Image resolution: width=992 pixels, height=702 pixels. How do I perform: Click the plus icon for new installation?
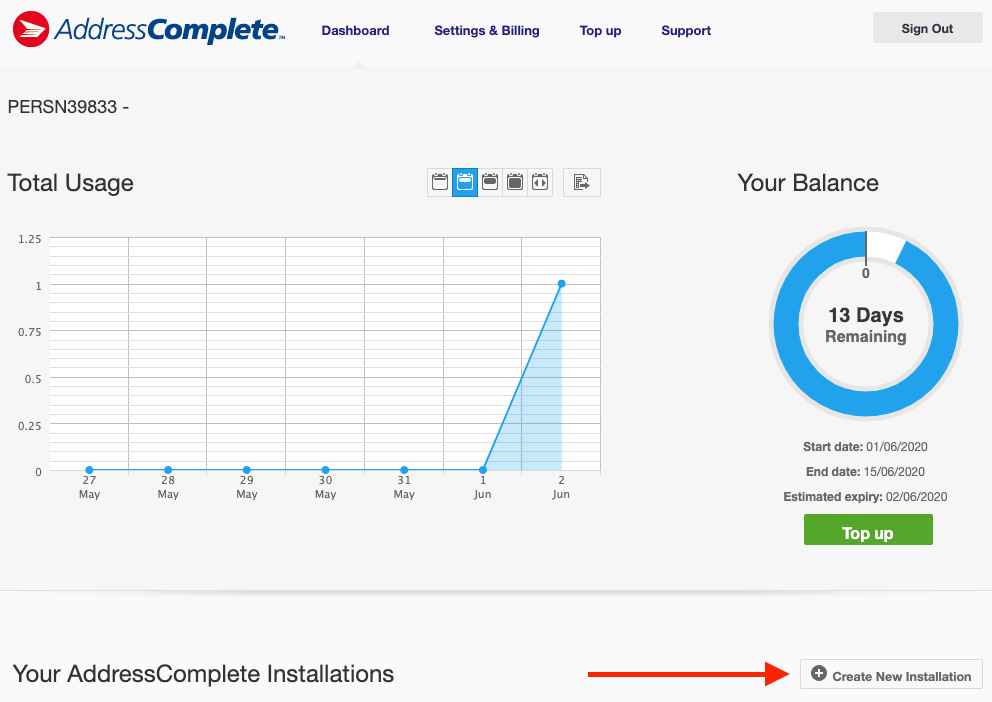[x=818, y=675]
